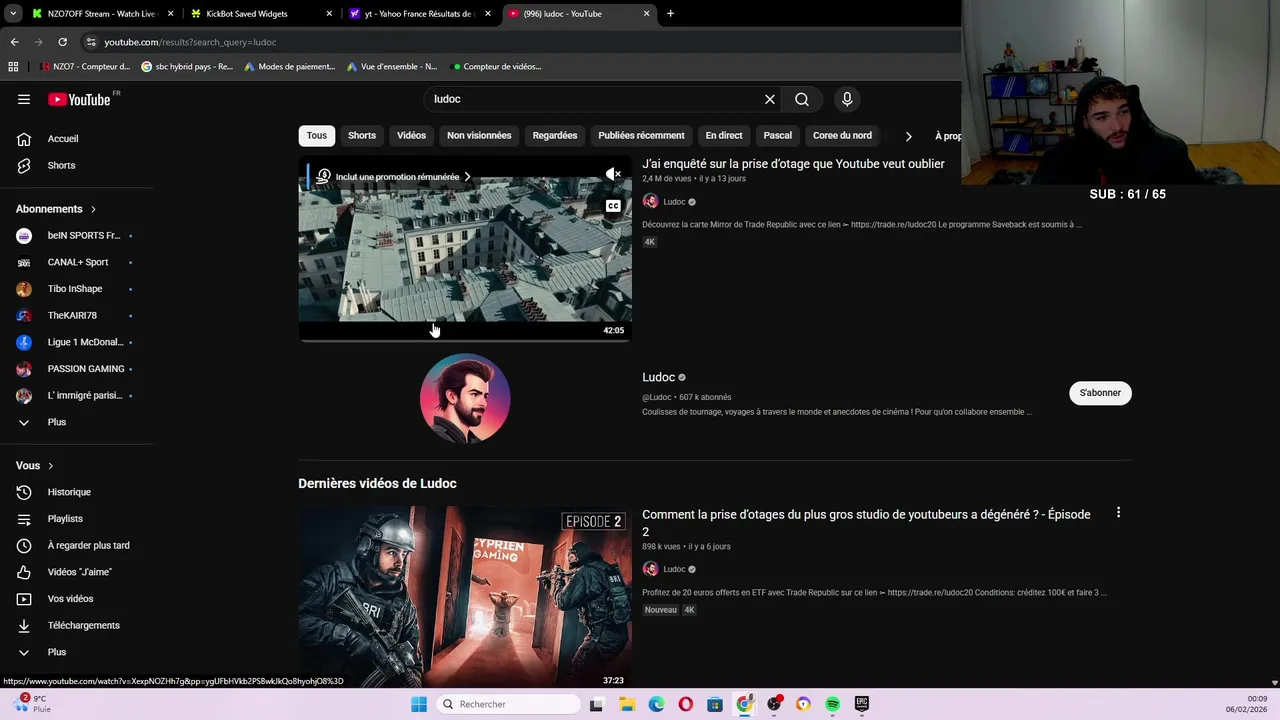Open the YouTube hamburger guide menu
The height and width of the screenshot is (720, 1280).
coord(24,99)
